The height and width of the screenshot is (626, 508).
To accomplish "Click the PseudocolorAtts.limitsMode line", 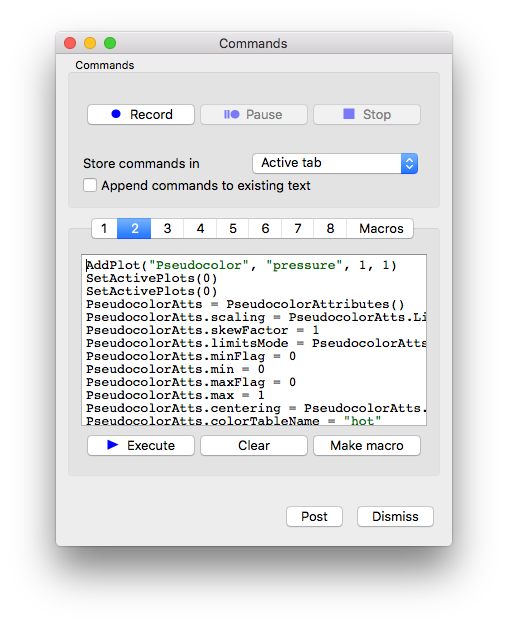I will click(256, 343).
